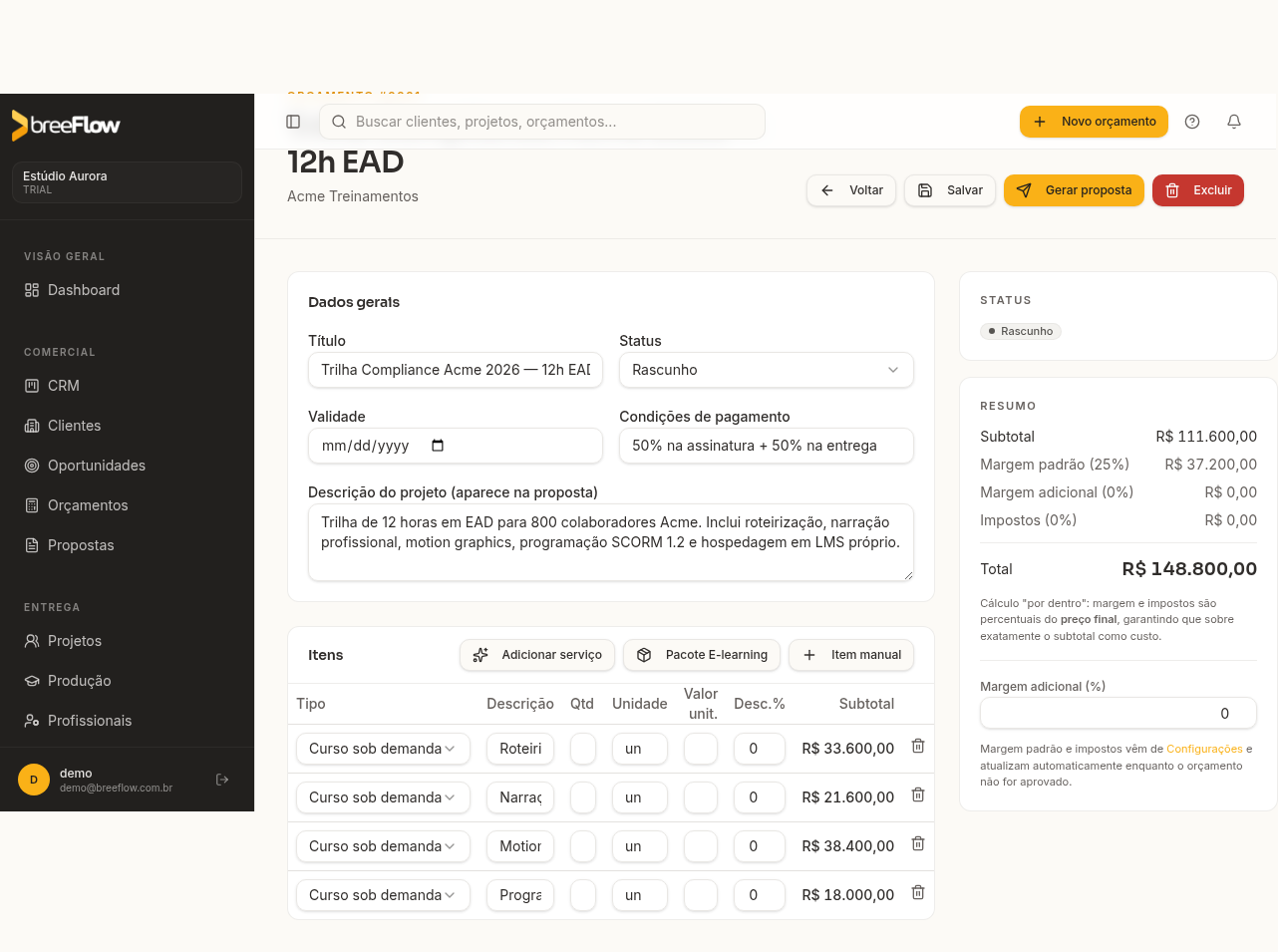
Task: Click the Voltar button
Action: point(851,190)
